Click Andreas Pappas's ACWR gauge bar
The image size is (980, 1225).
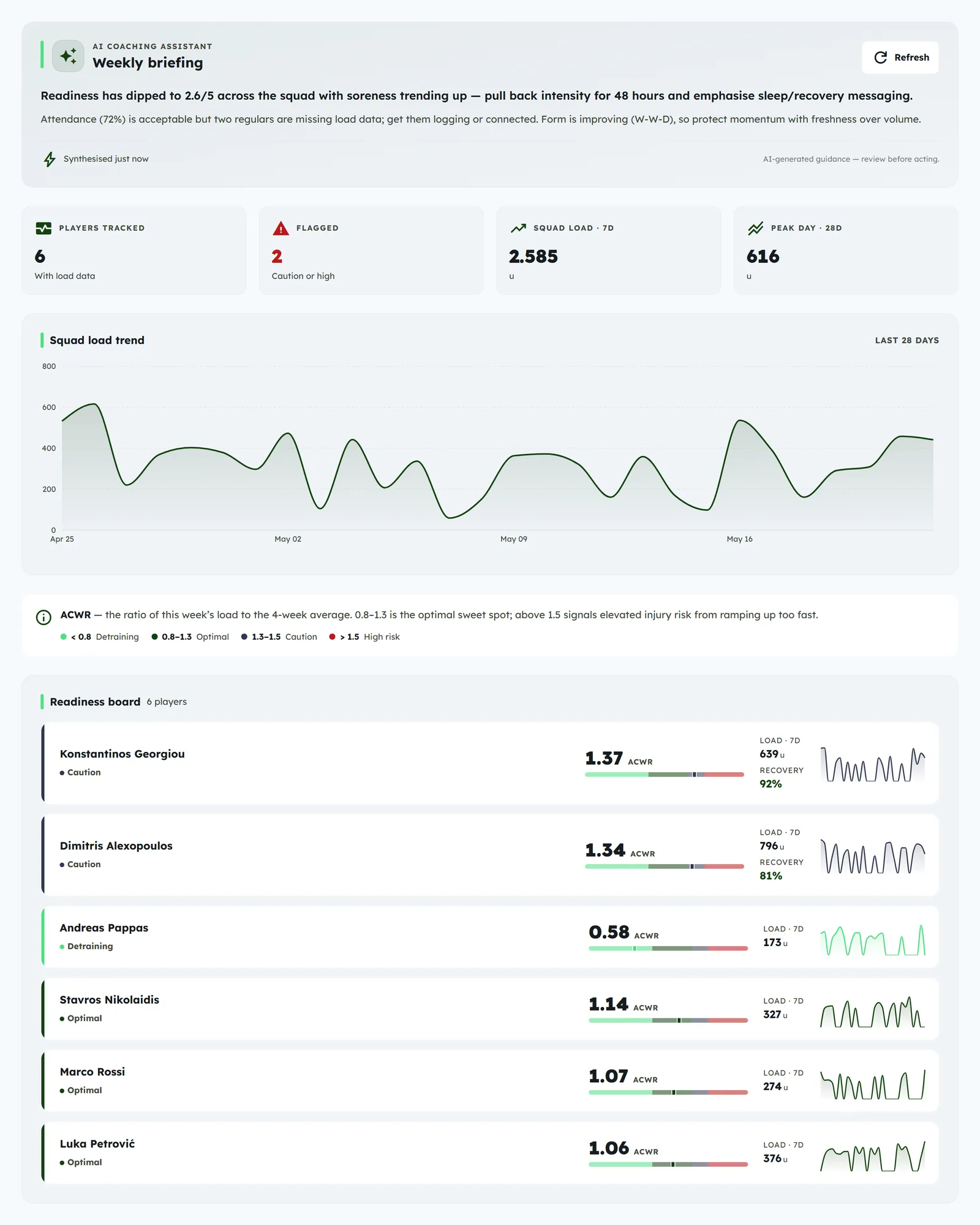[668, 949]
